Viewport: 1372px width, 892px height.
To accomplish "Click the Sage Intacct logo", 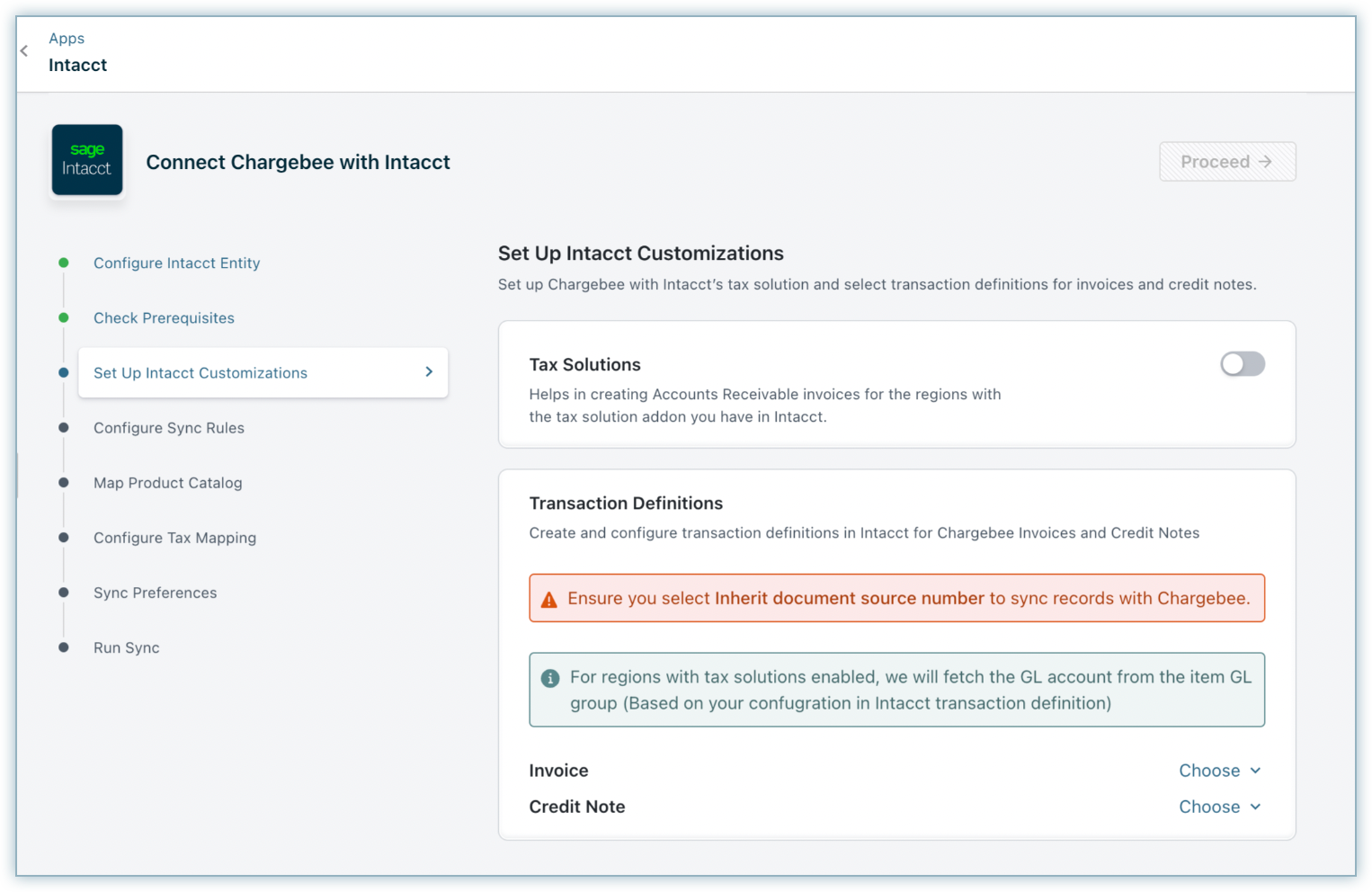I will click(x=87, y=160).
